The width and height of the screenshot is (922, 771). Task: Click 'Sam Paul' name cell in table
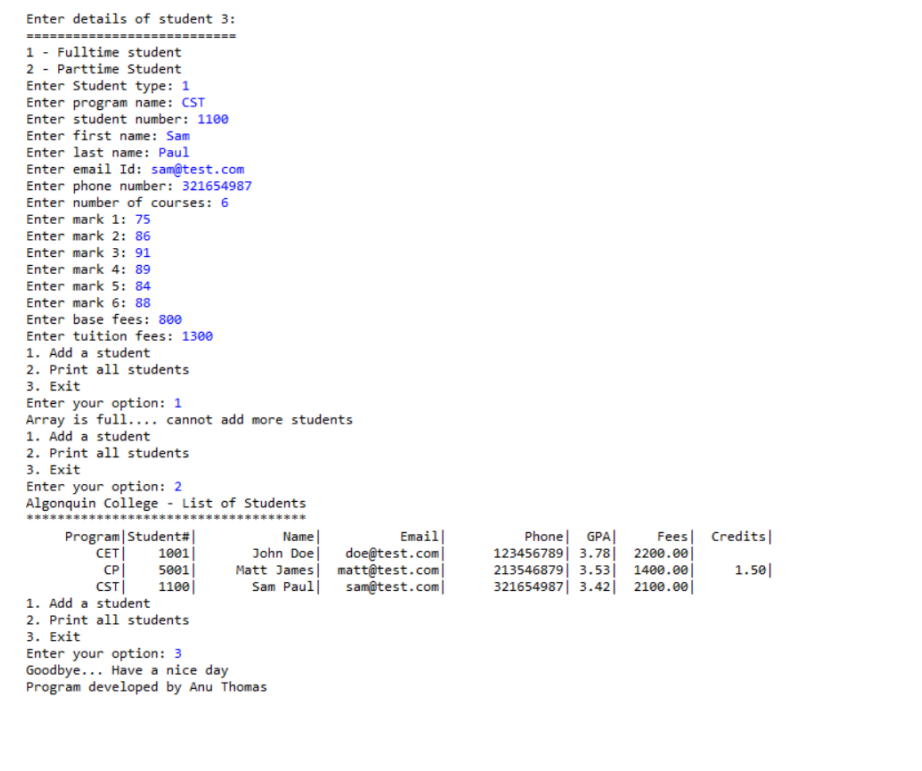(x=283, y=587)
